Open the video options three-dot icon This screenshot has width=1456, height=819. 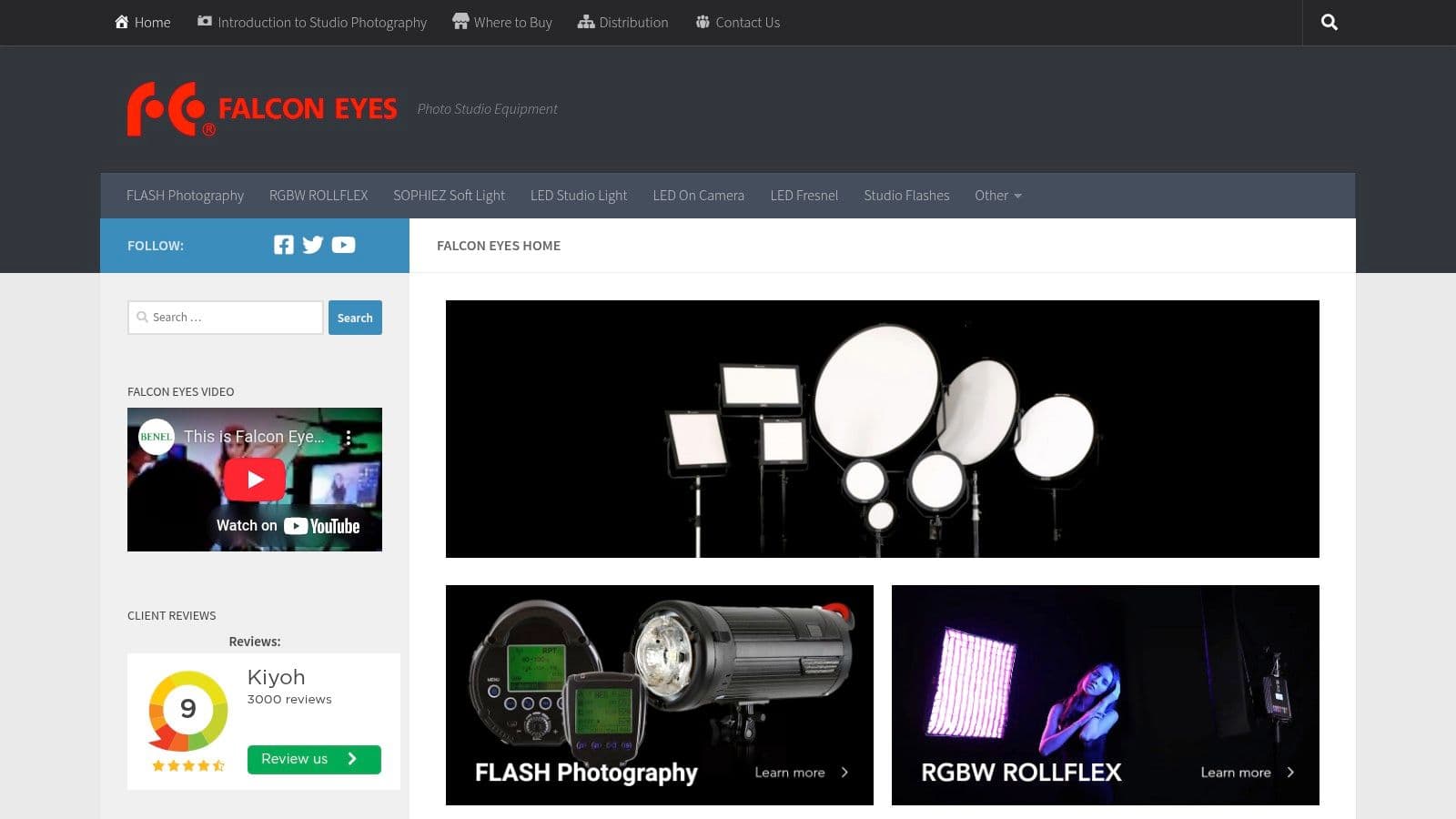(349, 437)
